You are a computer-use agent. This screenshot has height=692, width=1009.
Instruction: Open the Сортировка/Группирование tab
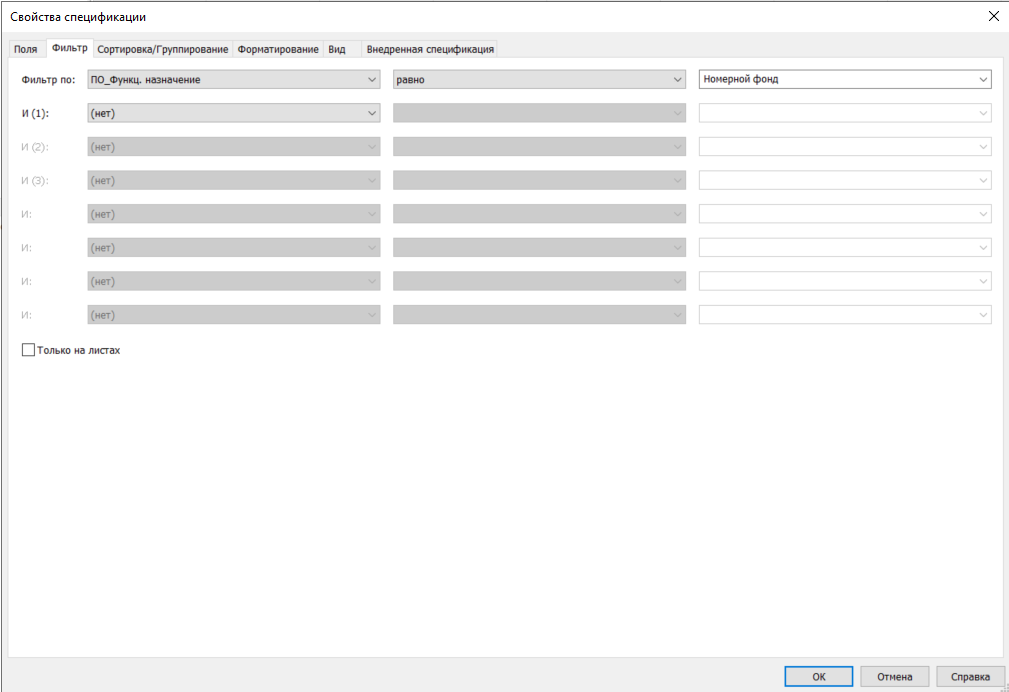click(163, 49)
